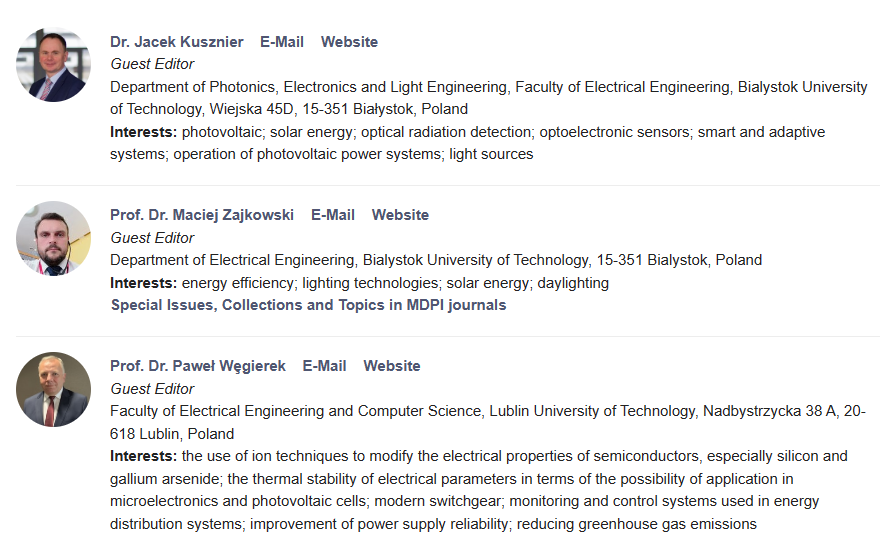Go to Paweł Węgierek's Website link
Viewport: 890px width, 556px height.
[x=392, y=366]
